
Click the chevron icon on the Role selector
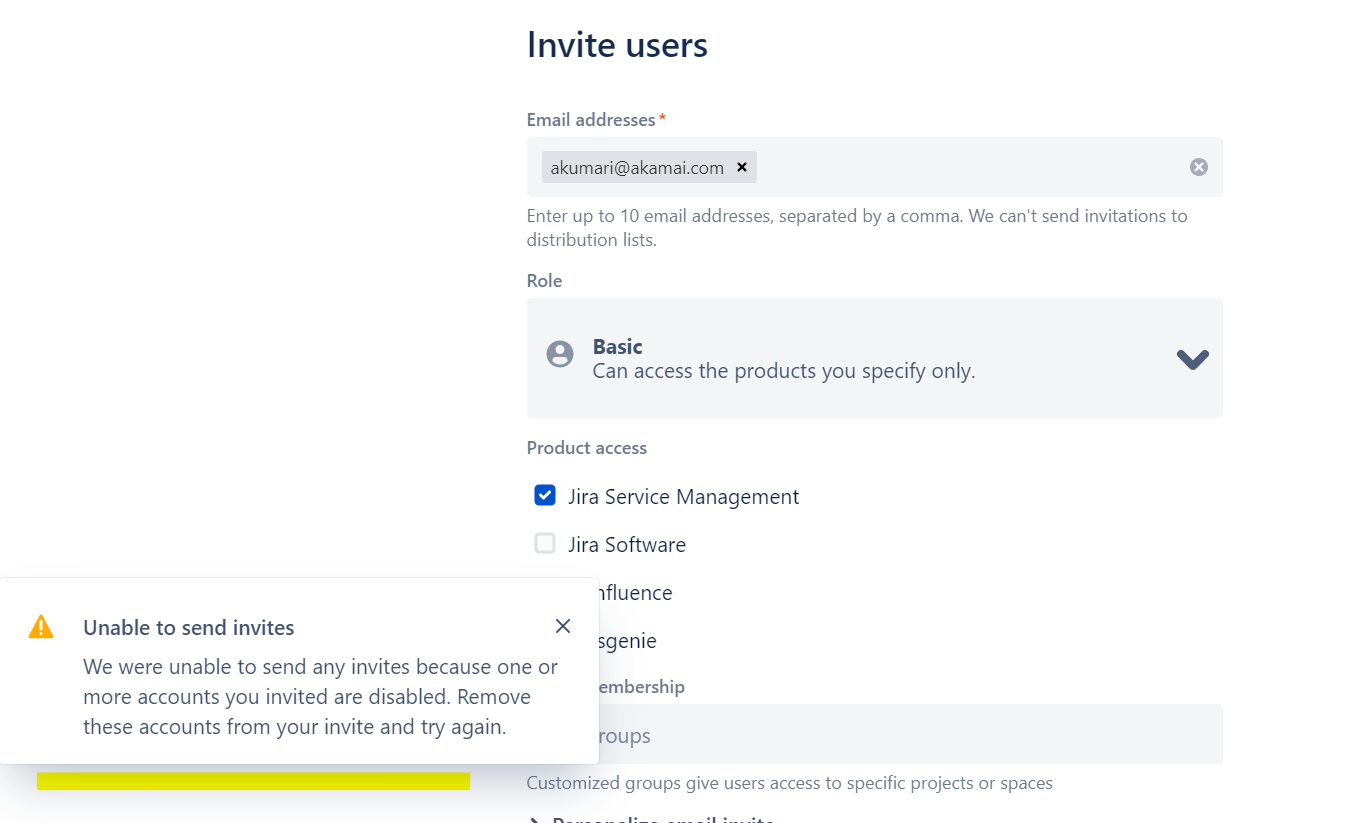point(1192,358)
